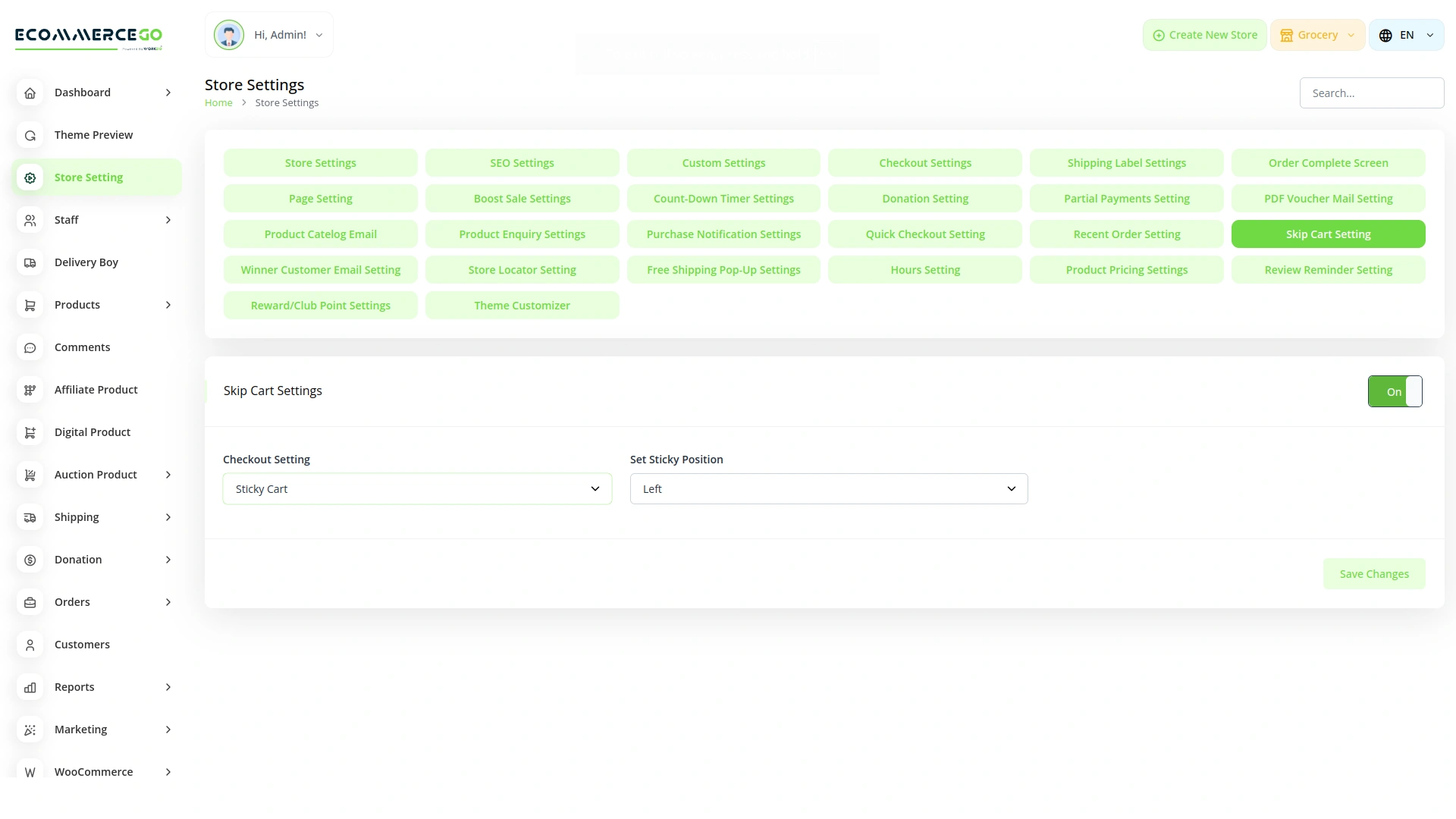Image resolution: width=1456 pixels, height=819 pixels.
Task: Click the Affiliate Product icon
Action: click(x=30, y=390)
